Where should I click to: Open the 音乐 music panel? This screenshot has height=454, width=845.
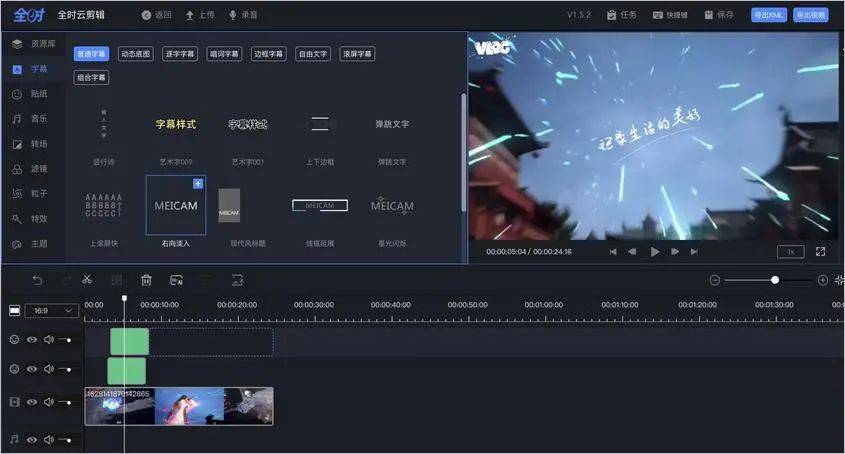(x=31, y=119)
